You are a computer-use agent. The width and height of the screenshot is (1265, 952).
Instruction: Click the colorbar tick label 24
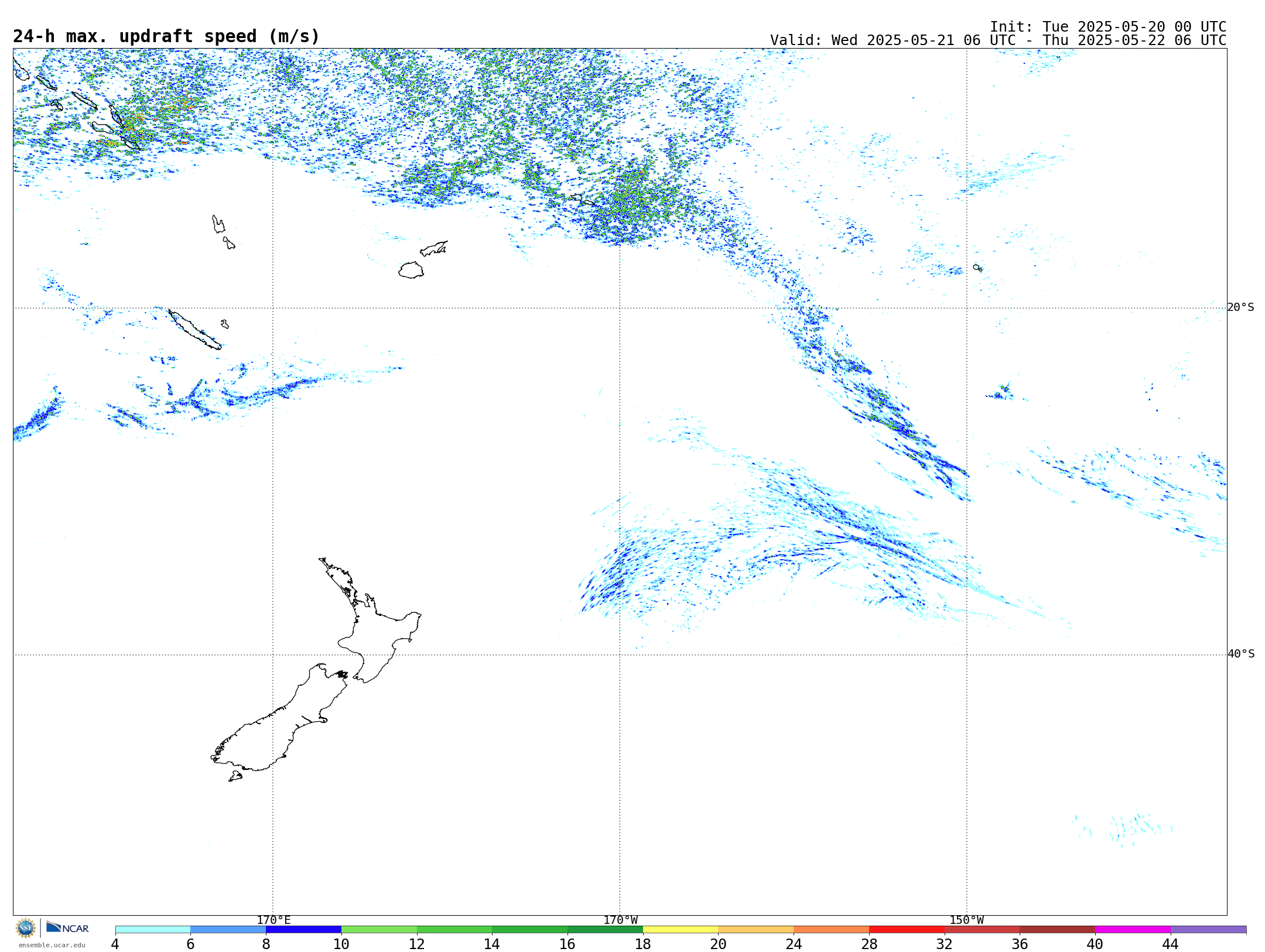[794, 944]
